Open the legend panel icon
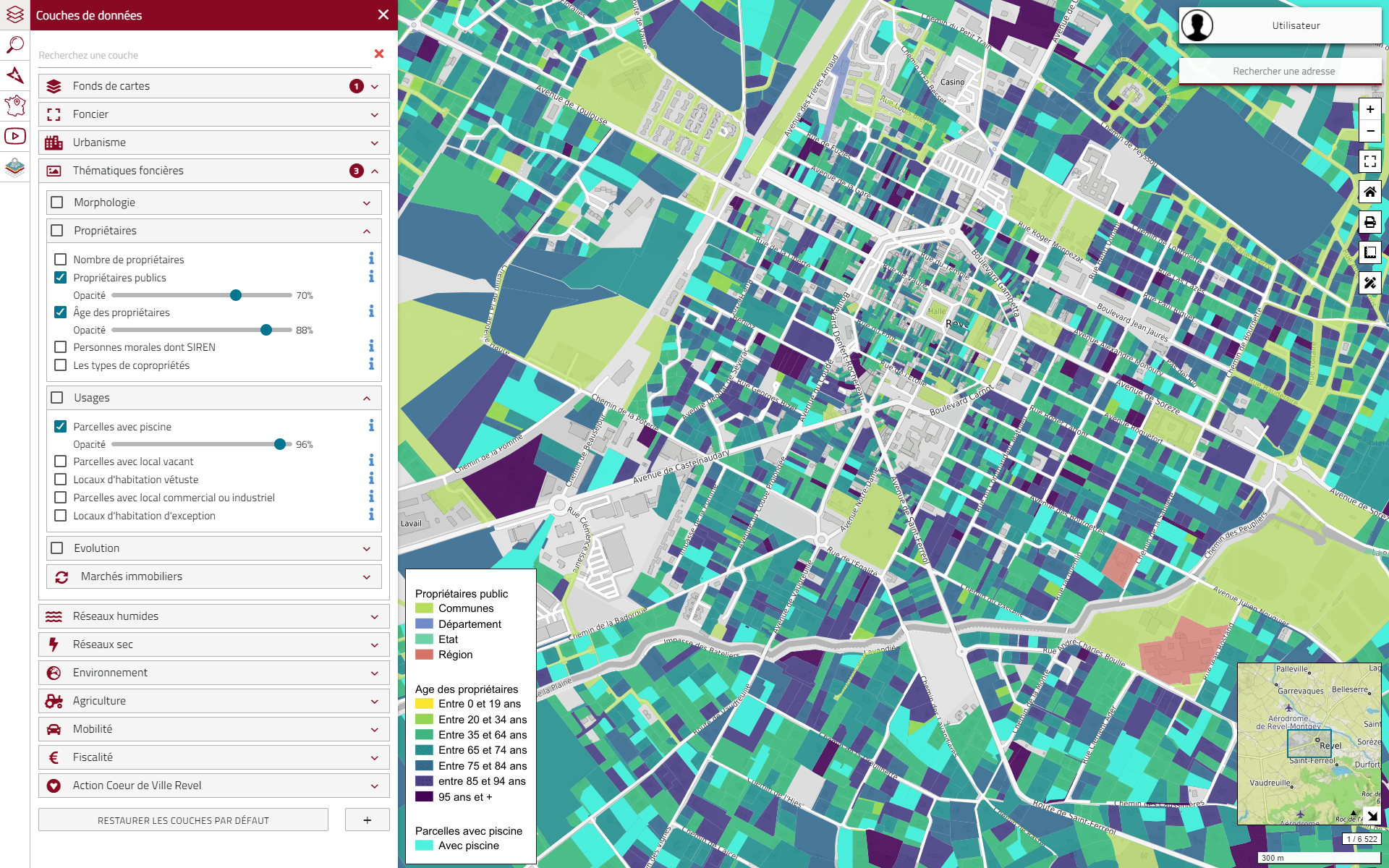This screenshot has height=868, width=1389. tap(1370, 252)
